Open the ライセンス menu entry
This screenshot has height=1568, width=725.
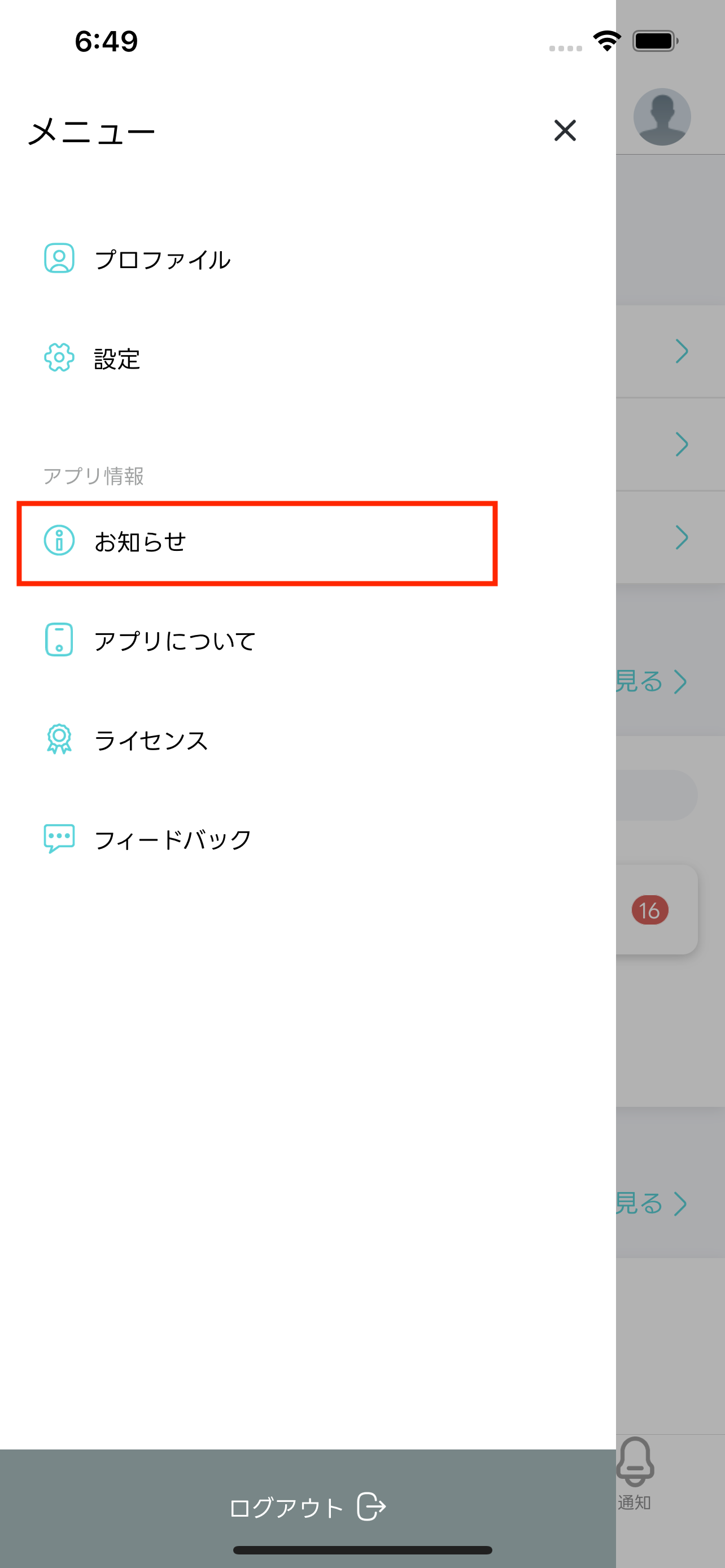(151, 740)
